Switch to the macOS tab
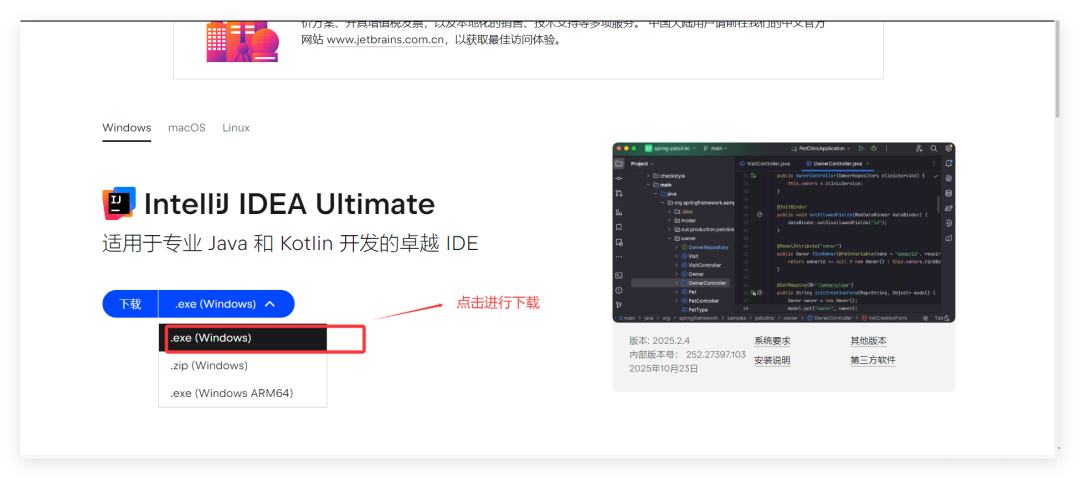The image size is (1080, 479). point(187,128)
